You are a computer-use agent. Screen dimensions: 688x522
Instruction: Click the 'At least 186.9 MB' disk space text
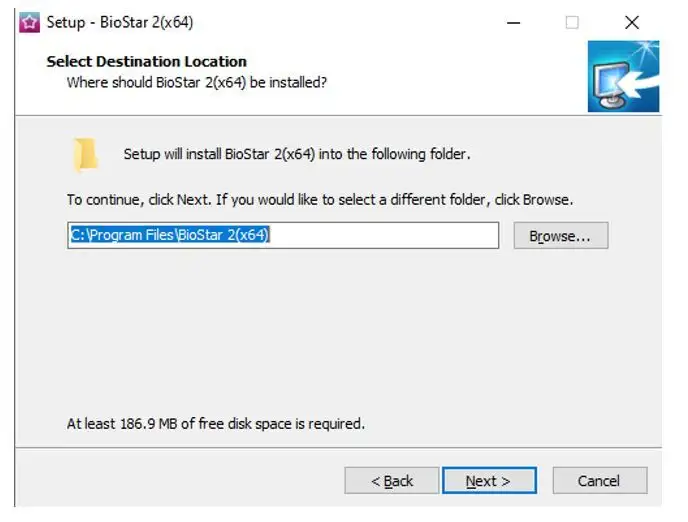(x=216, y=424)
